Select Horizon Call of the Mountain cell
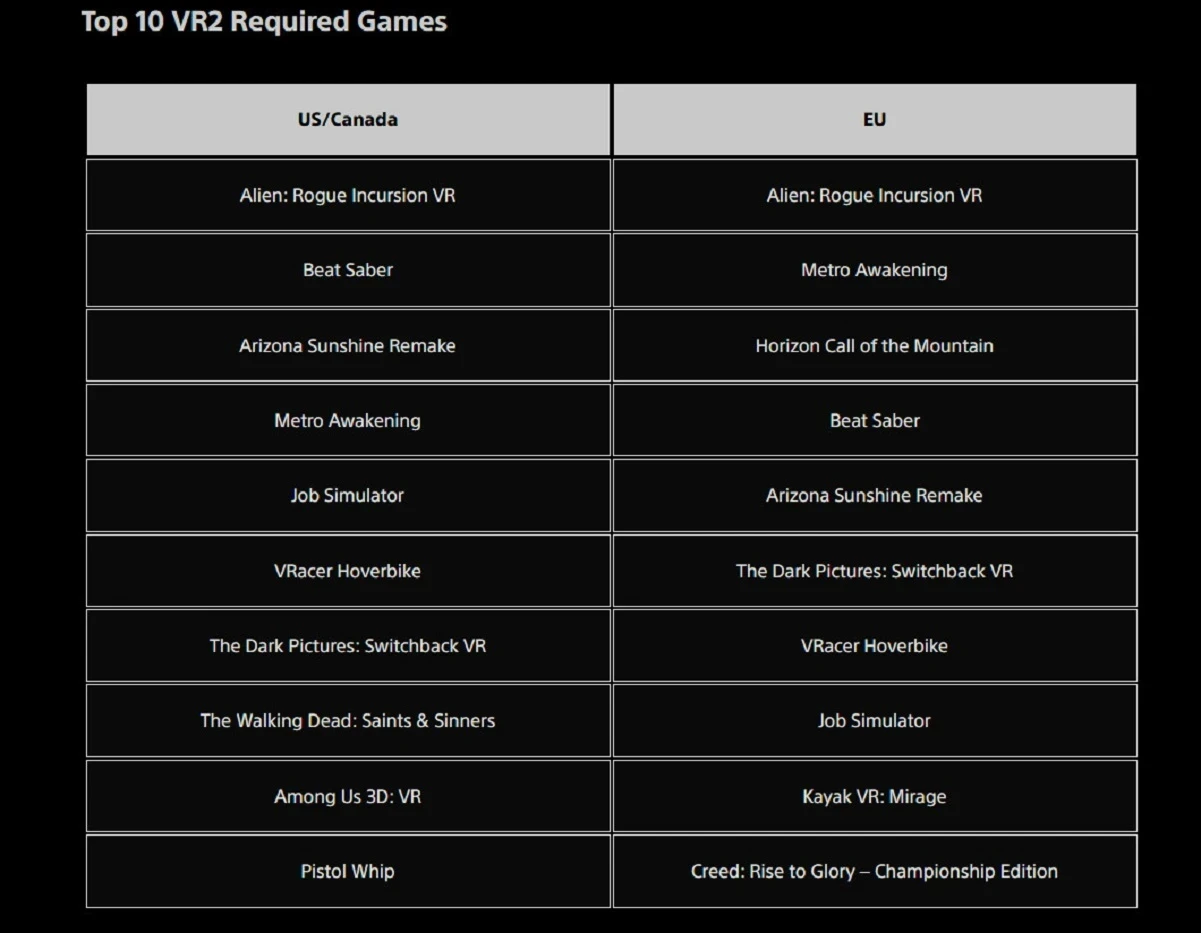The image size is (1201, 933). click(x=874, y=346)
